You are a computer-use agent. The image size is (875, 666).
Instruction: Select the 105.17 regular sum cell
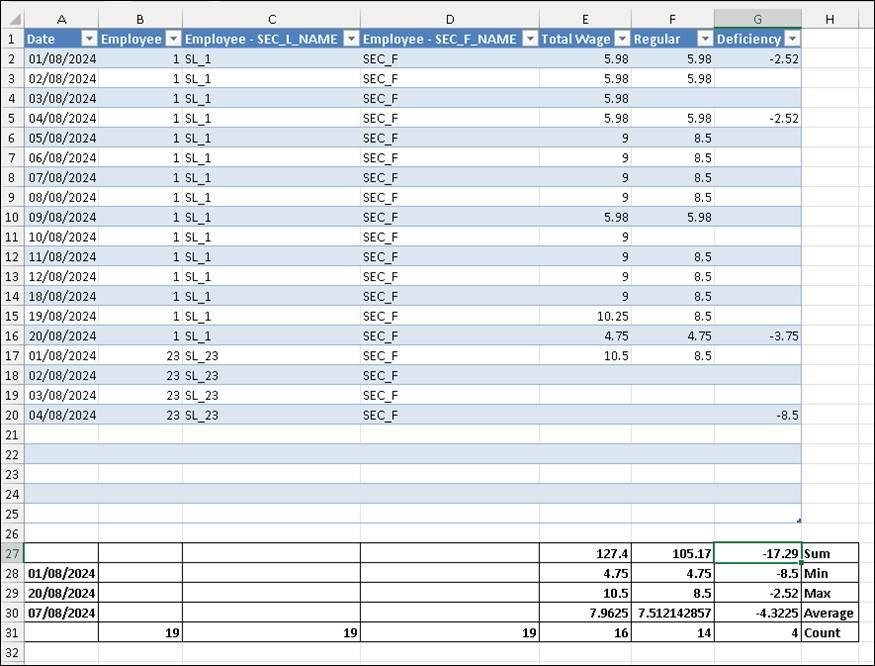[x=672, y=553]
